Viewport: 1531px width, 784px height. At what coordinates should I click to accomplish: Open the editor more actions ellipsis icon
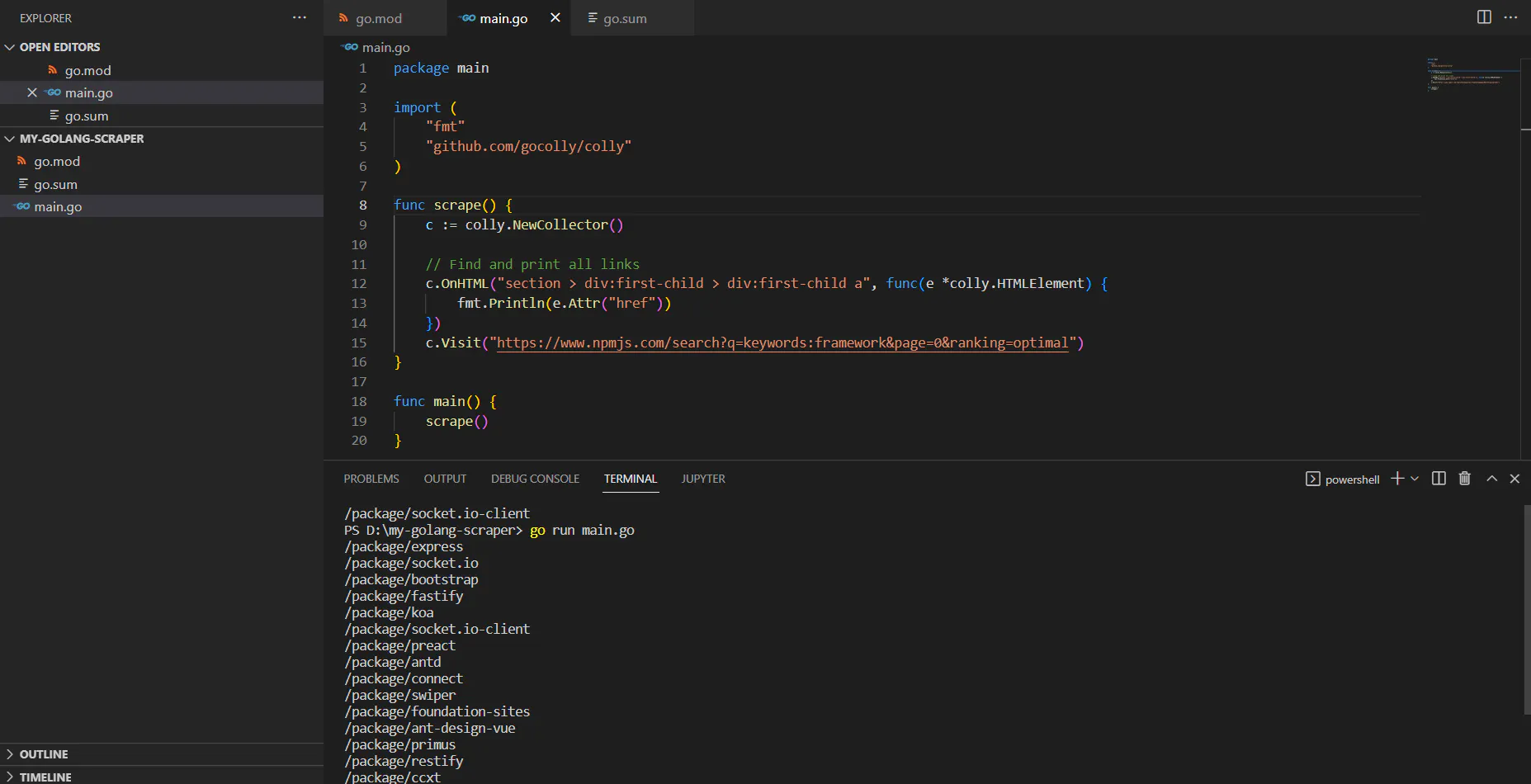tap(1511, 17)
